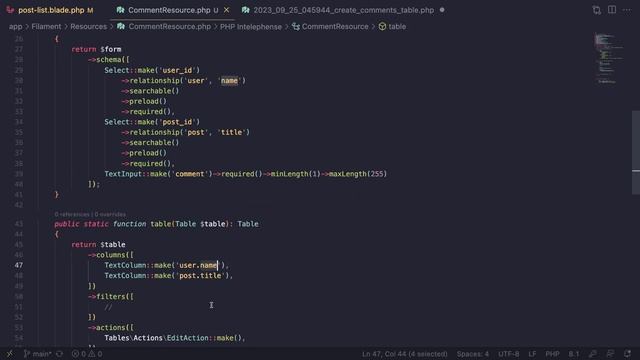Select the CommentResource class breadcrumb
This screenshot has width=640, height=360.
tap(335, 27)
